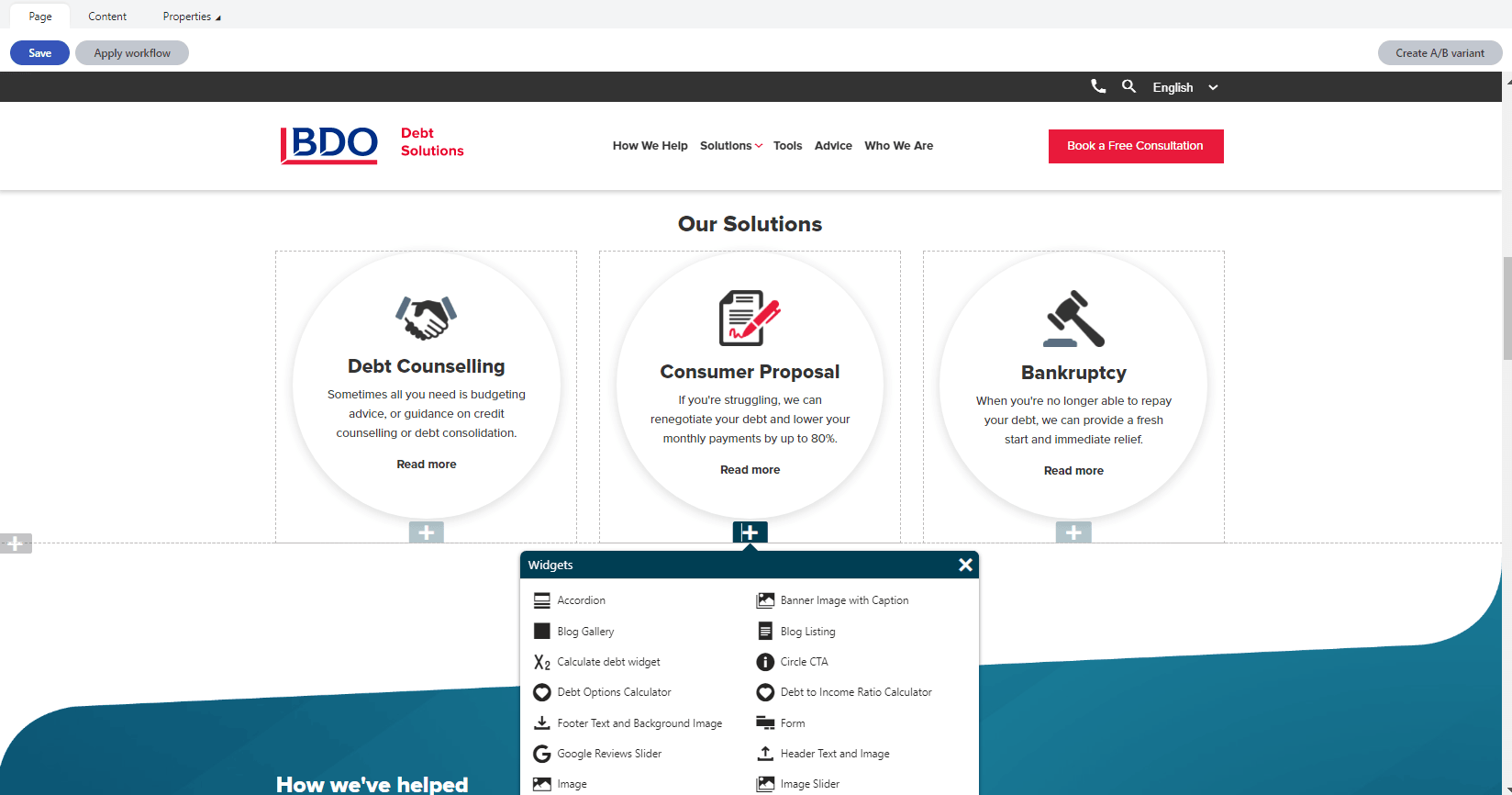Click the BDO logo
This screenshot has height=795, width=1512.
point(329,145)
